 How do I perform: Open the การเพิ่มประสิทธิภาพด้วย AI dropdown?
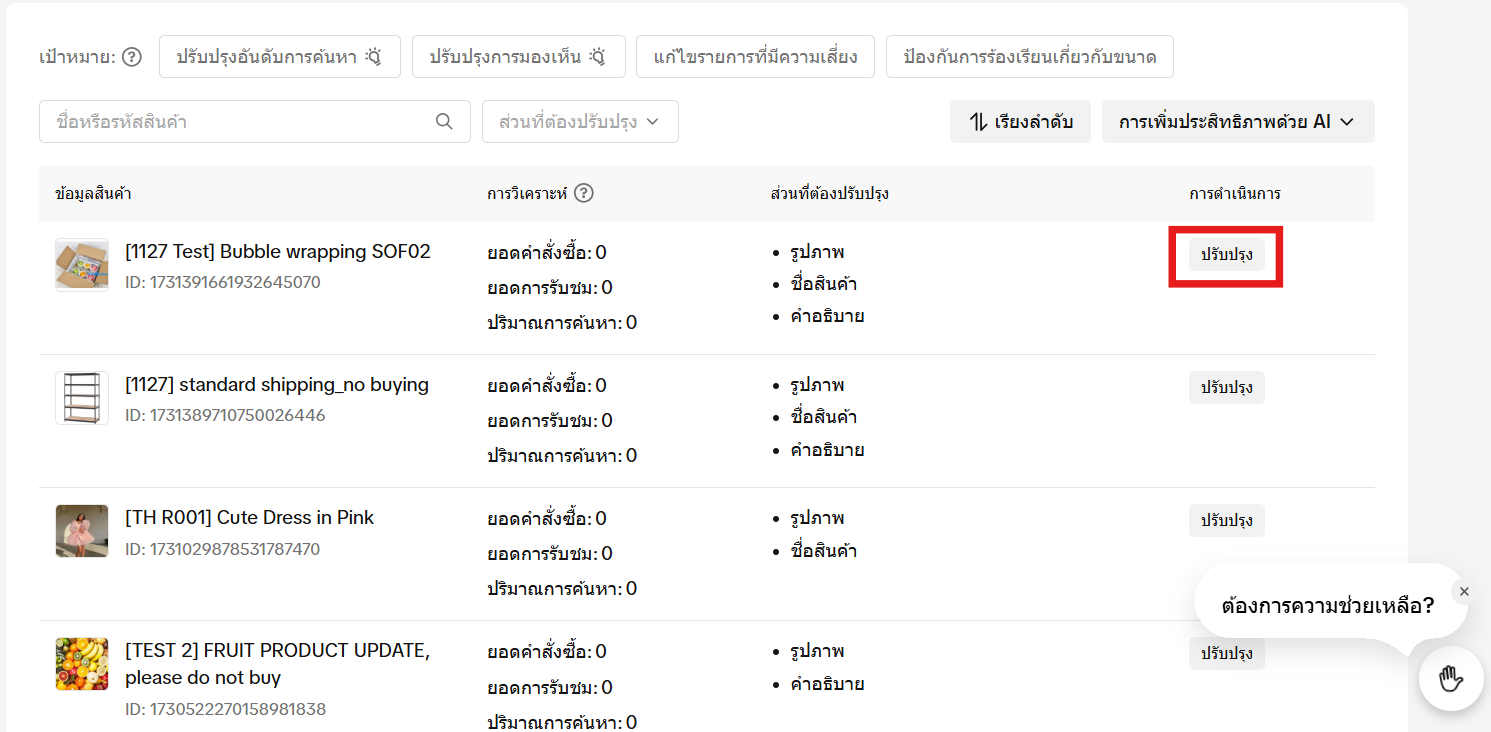click(x=1238, y=121)
